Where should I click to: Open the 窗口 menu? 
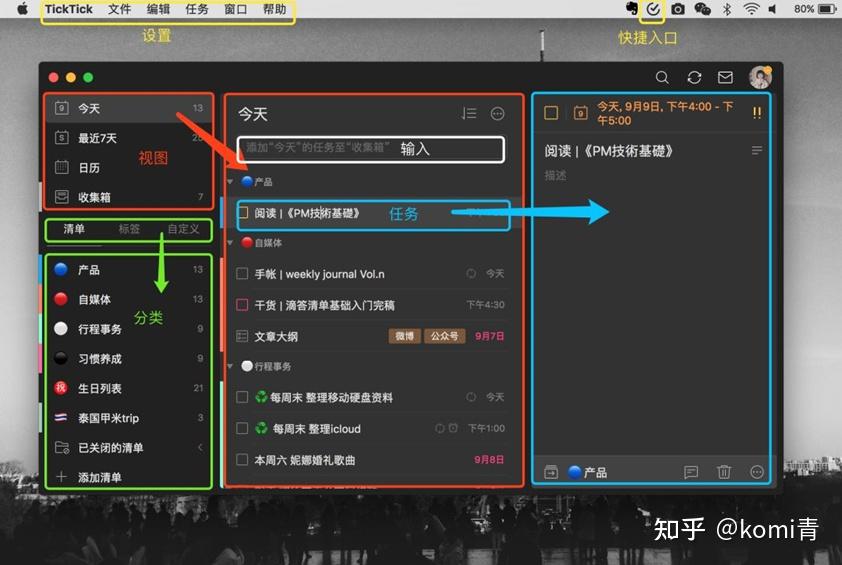(236, 9)
